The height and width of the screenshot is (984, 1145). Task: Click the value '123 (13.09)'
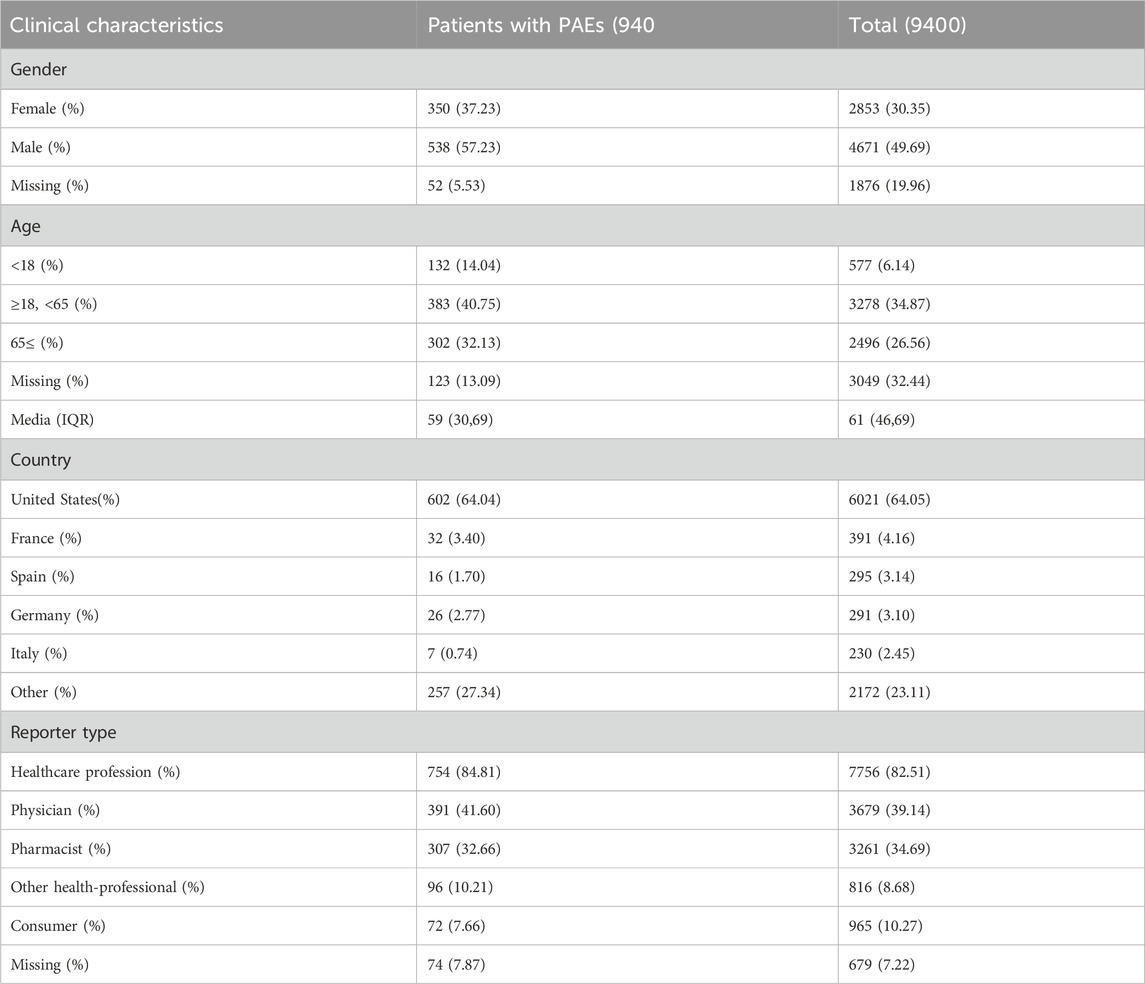click(x=464, y=382)
